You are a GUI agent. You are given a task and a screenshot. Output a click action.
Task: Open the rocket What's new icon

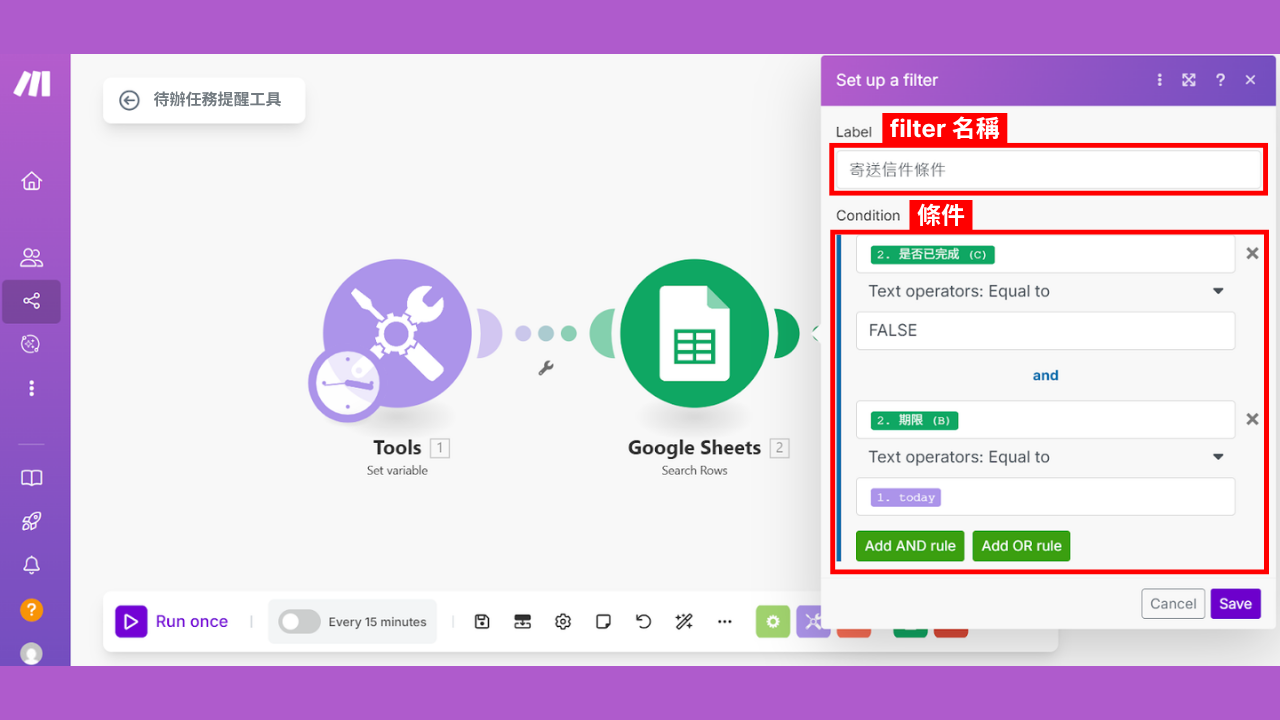click(32, 521)
